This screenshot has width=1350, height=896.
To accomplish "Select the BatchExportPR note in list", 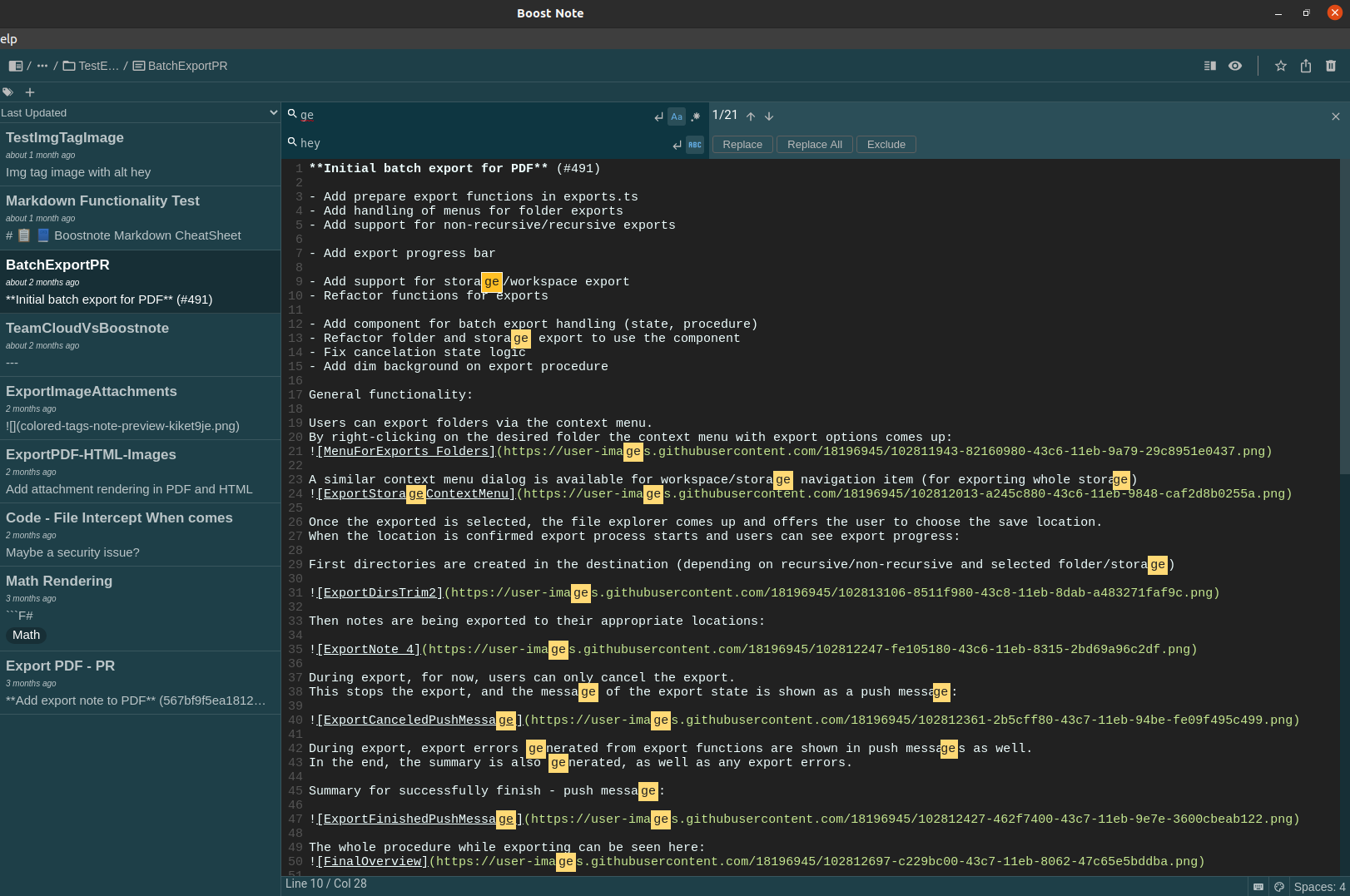I will click(x=140, y=282).
